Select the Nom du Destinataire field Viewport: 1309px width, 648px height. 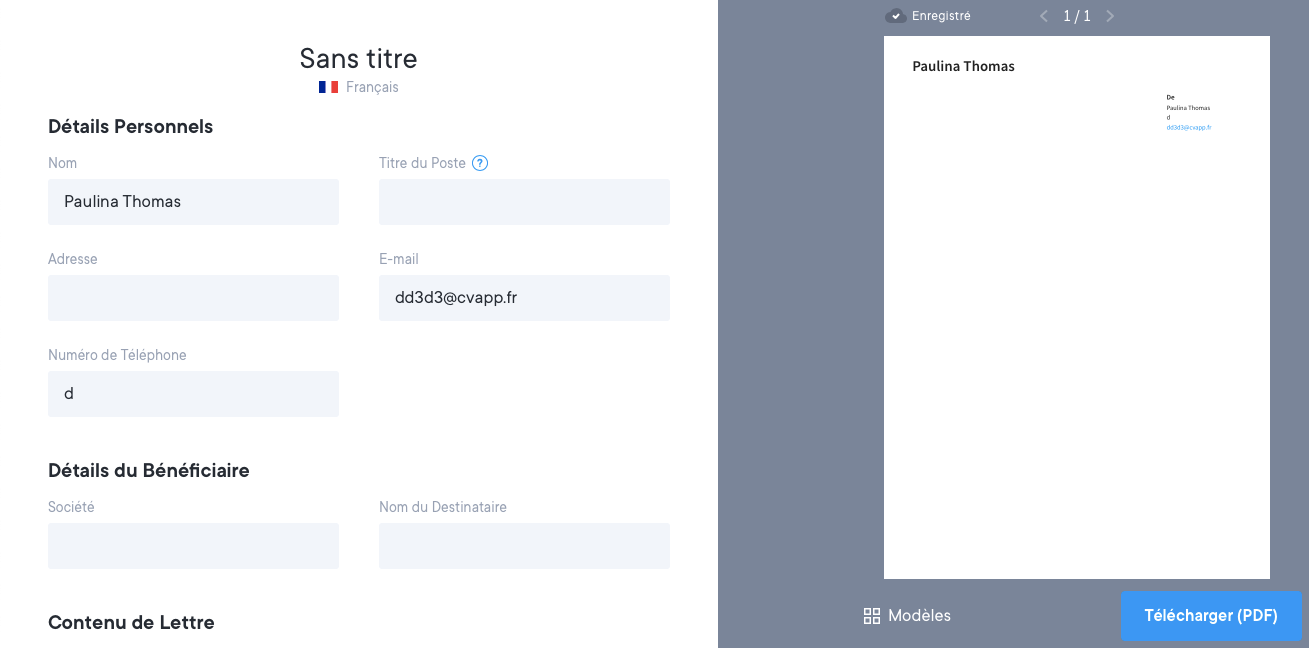coord(524,546)
